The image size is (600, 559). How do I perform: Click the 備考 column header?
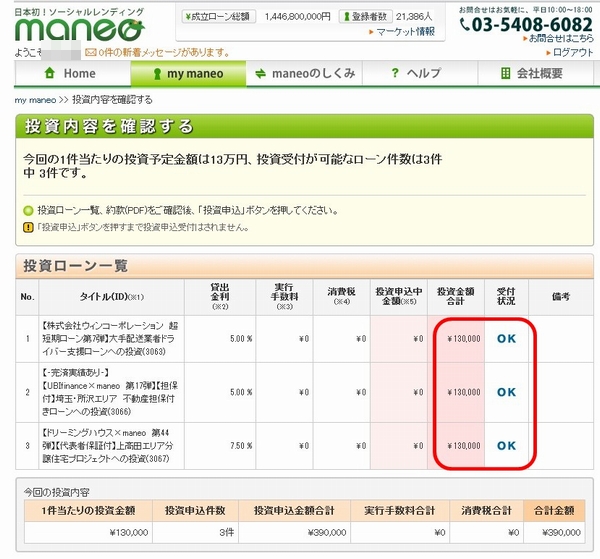pos(561,297)
